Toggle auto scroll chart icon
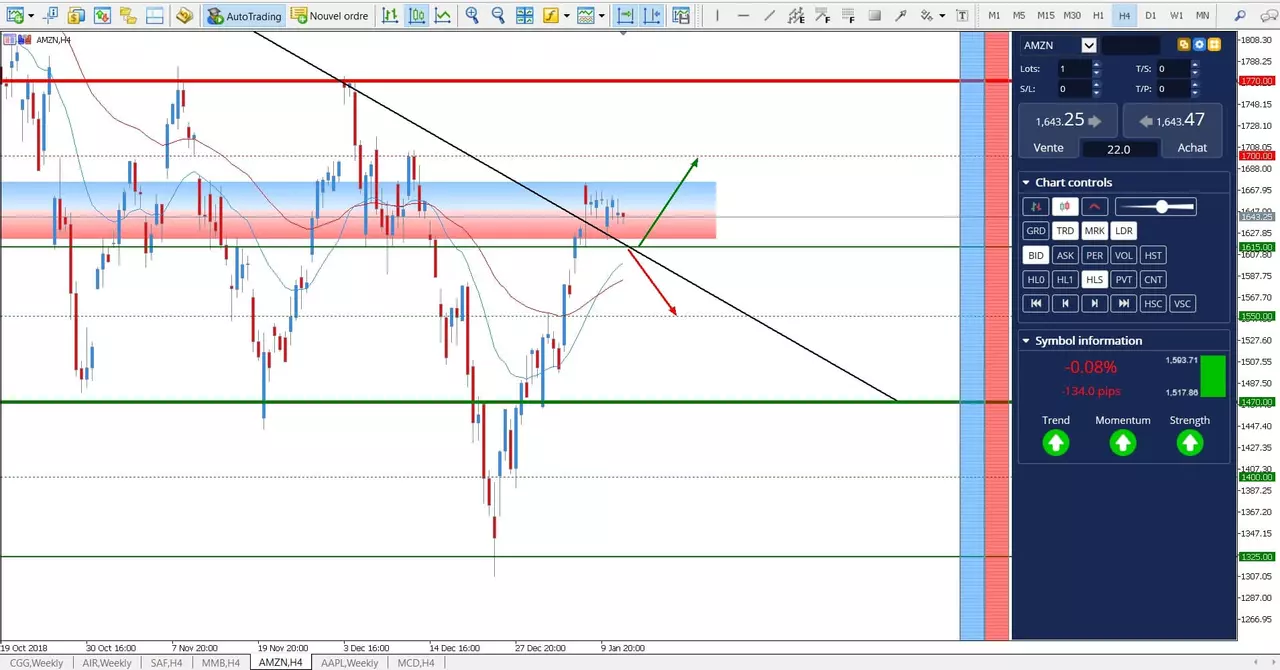 (x=625, y=16)
